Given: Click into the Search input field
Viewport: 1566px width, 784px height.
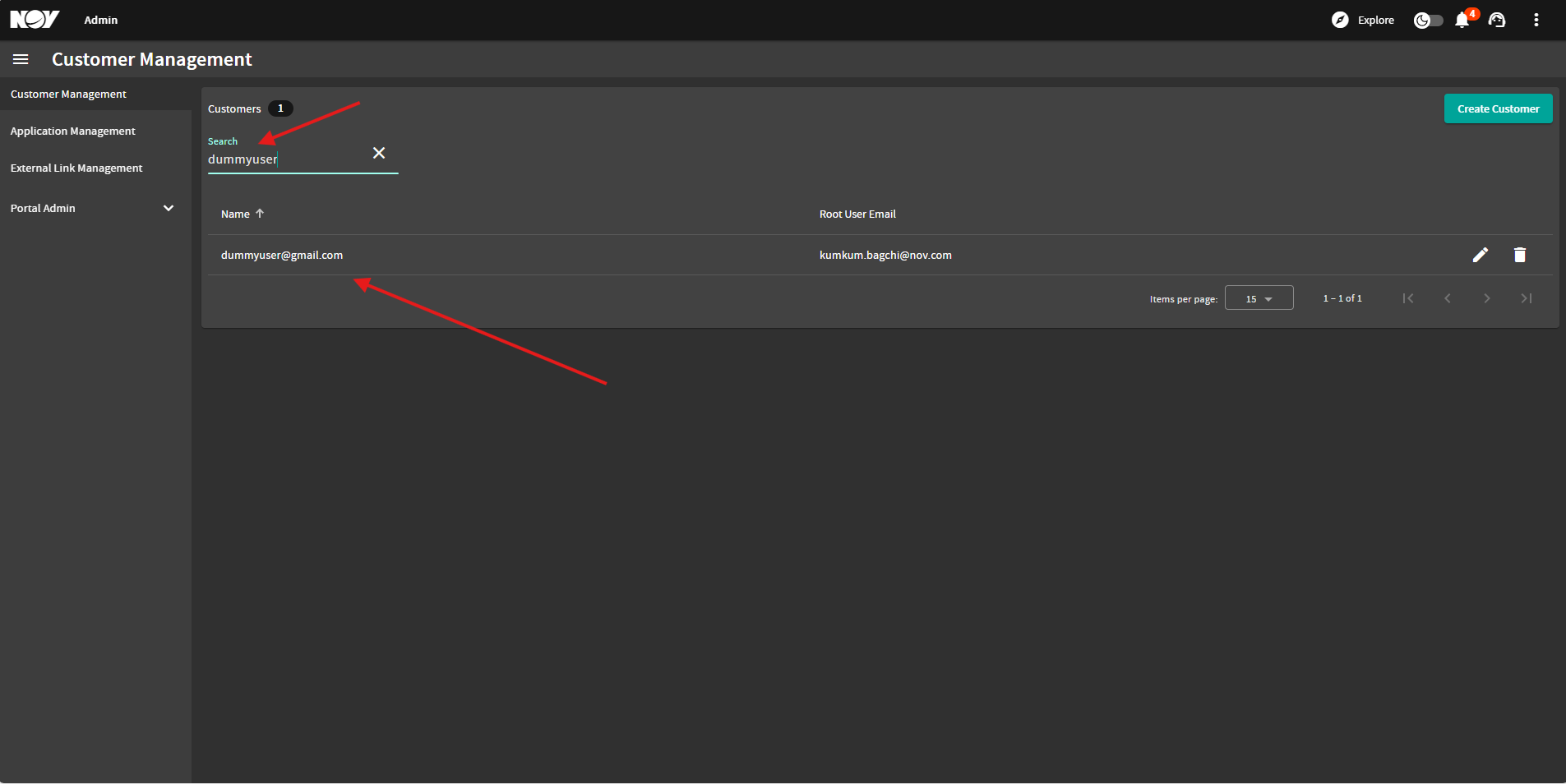Looking at the screenshot, I should [x=286, y=159].
